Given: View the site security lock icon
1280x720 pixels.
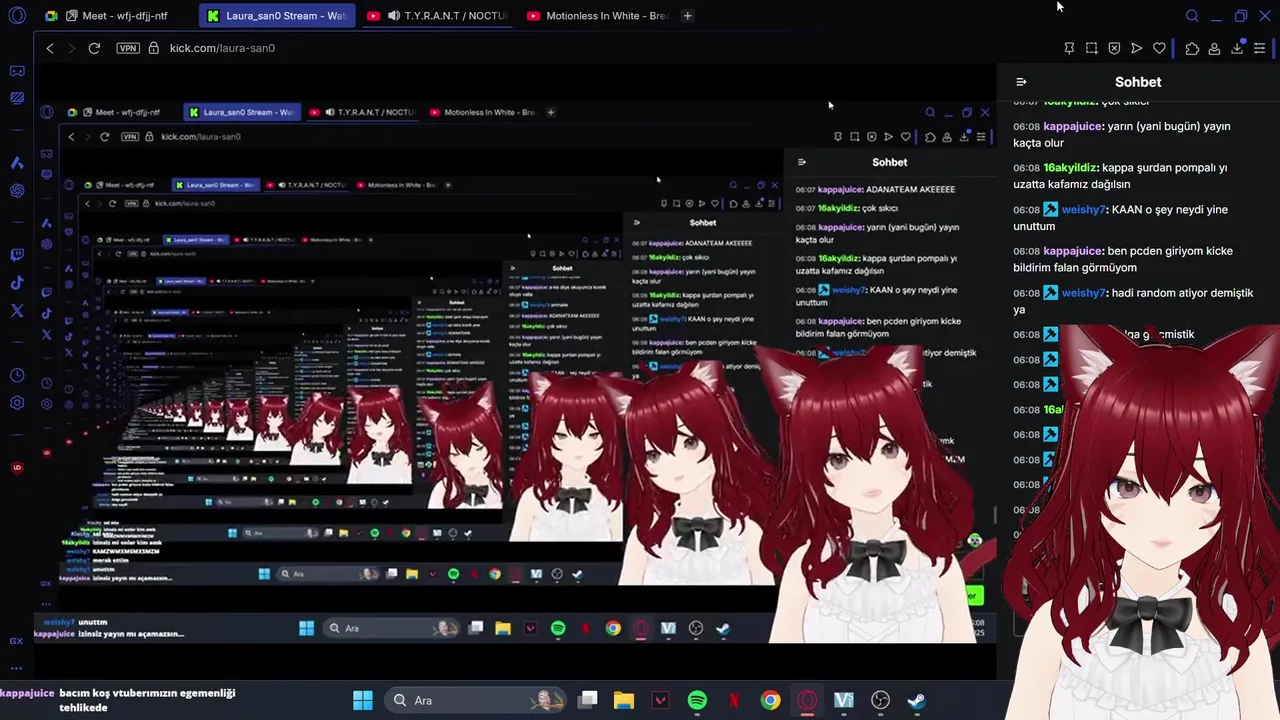Looking at the screenshot, I should click(x=153, y=48).
